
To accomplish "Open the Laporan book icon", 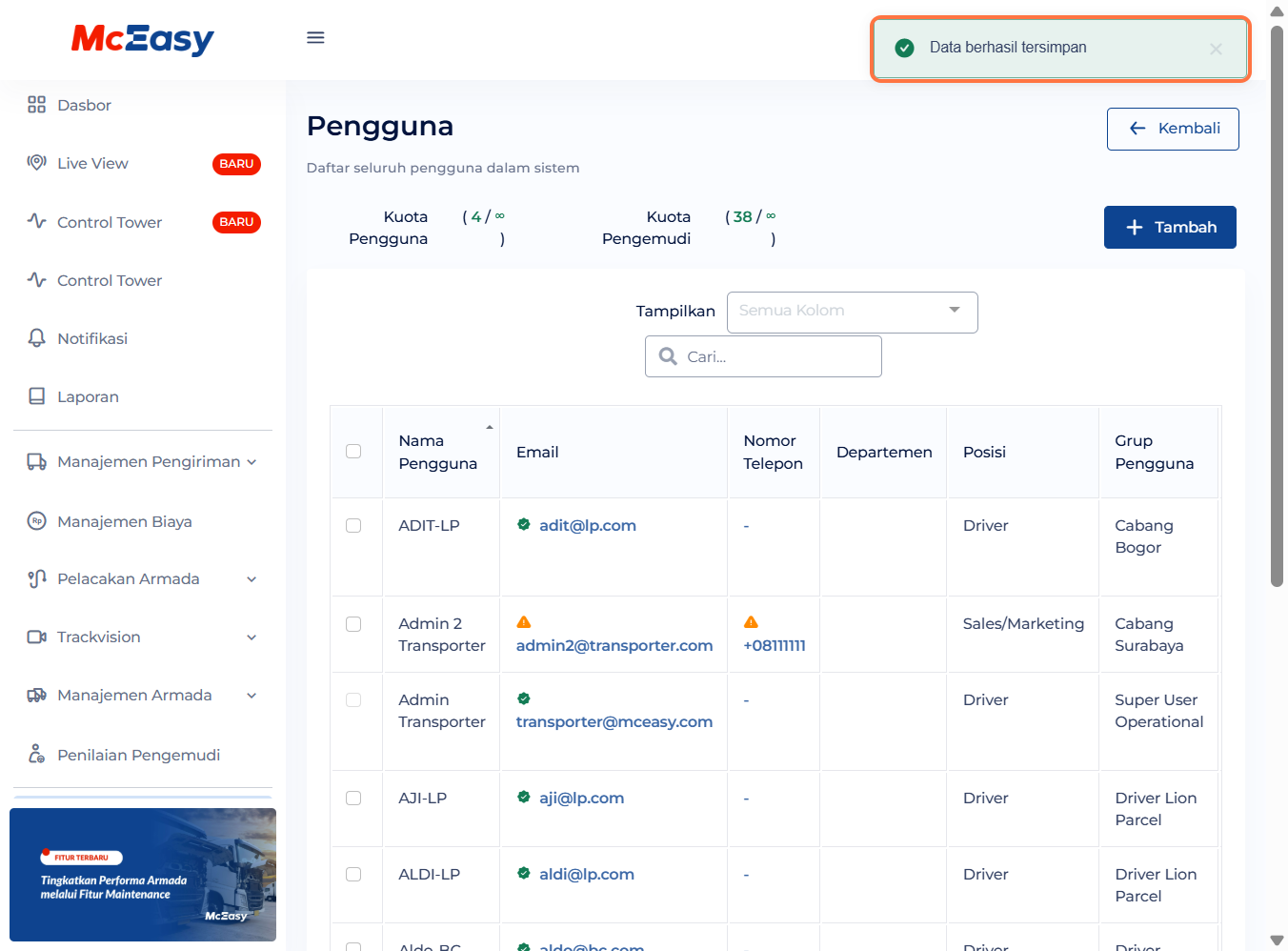I will pyautogui.click(x=36, y=396).
